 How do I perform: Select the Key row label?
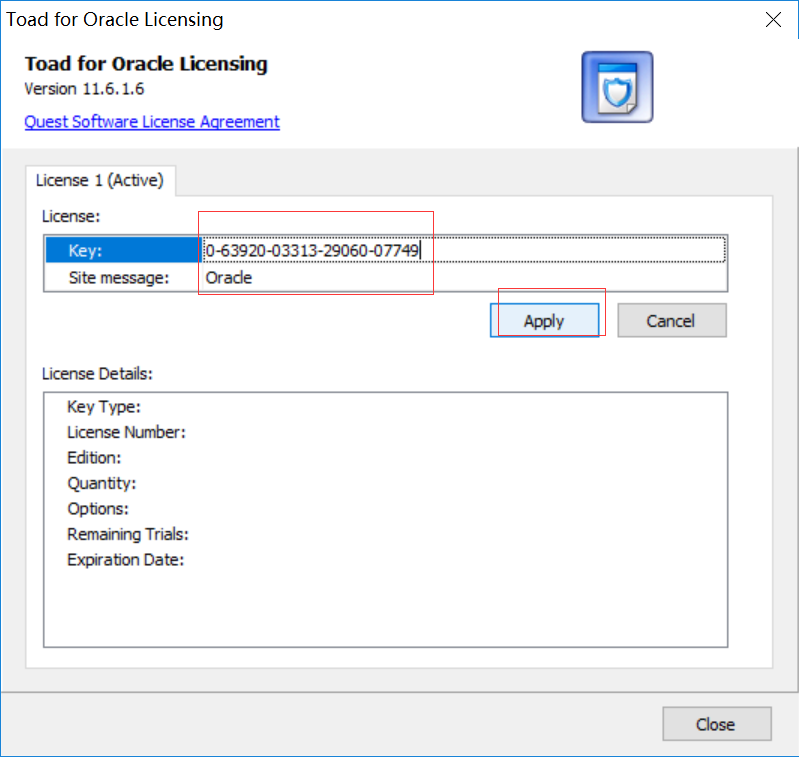tap(124, 250)
